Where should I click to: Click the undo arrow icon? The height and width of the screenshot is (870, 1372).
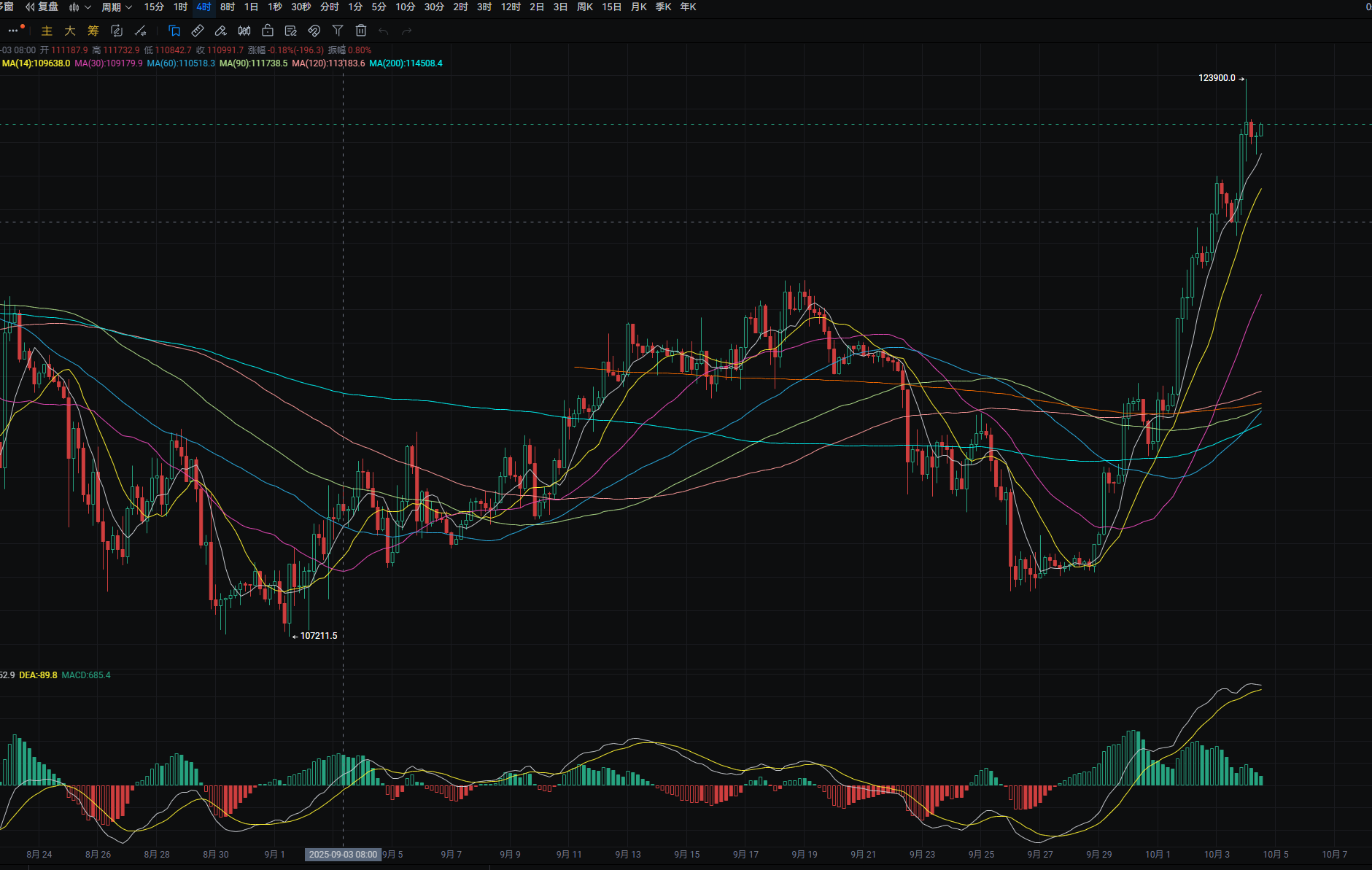pyautogui.click(x=384, y=31)
